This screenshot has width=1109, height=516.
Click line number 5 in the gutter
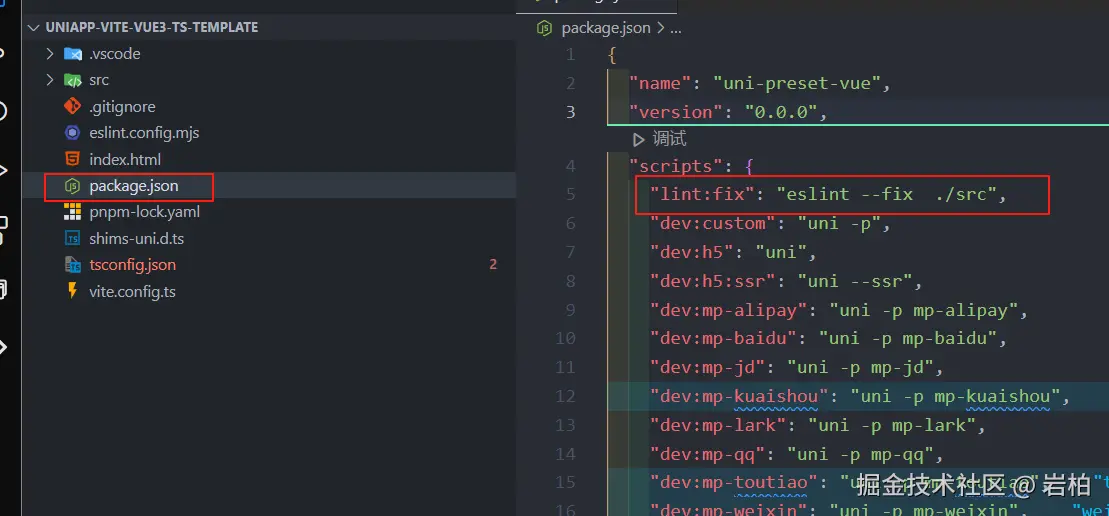point(571,194)
